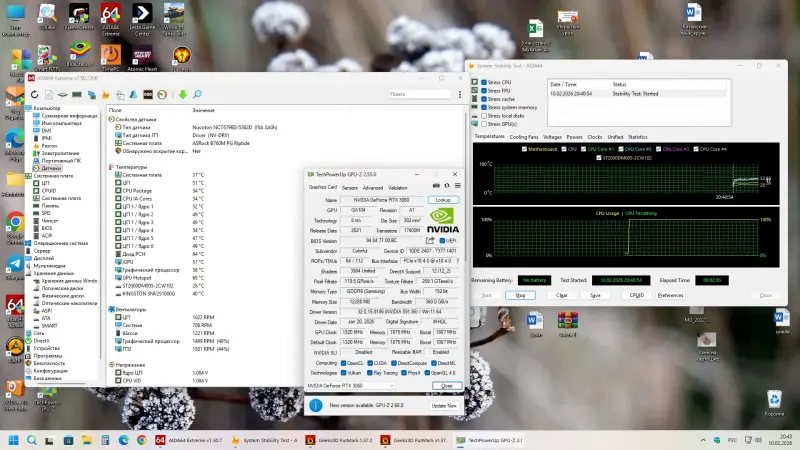Enable the Stress GPU(s) checkbox
800x450 pixels.
484,123
